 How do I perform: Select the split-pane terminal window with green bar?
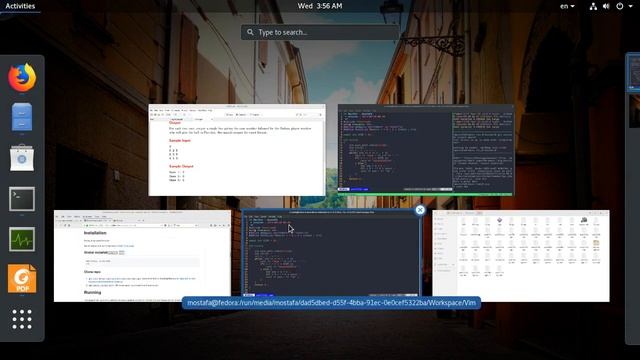click(x=426, y=150)
